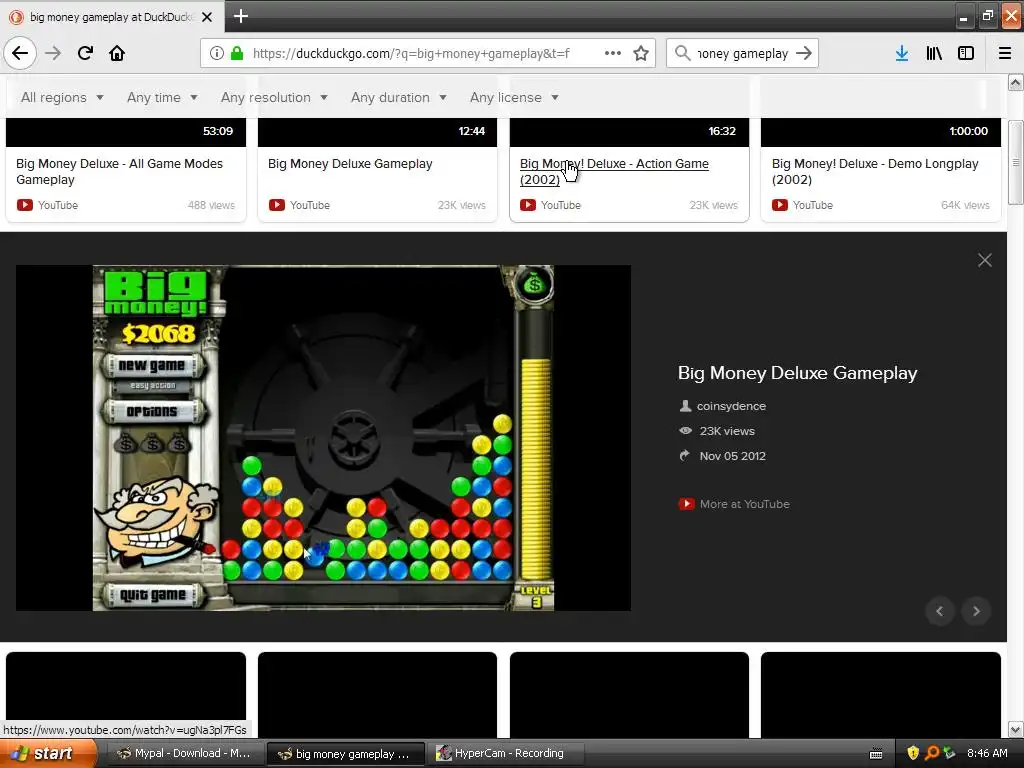The height and width of the screenshot is (768, 1024).
Task: Play the Big Money game video preview
Action: pyautogui.click(x=323, y=438)
